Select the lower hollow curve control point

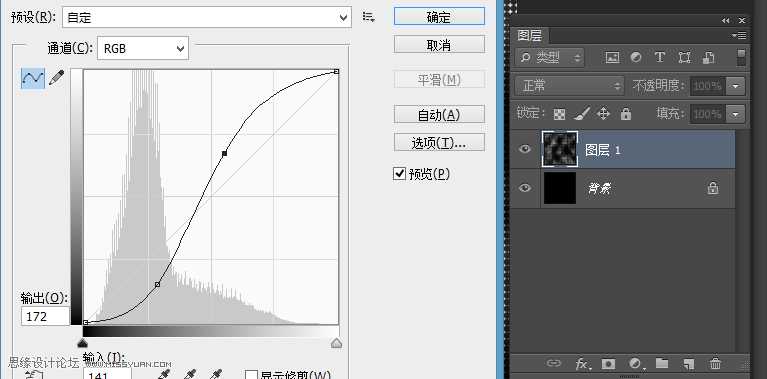point(157,284)
